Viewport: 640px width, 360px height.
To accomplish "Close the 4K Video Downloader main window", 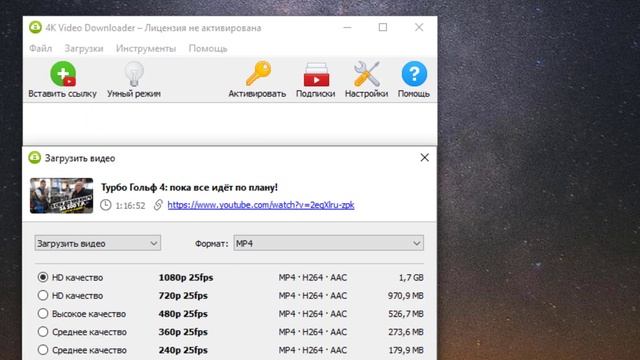I will (419, 27).
